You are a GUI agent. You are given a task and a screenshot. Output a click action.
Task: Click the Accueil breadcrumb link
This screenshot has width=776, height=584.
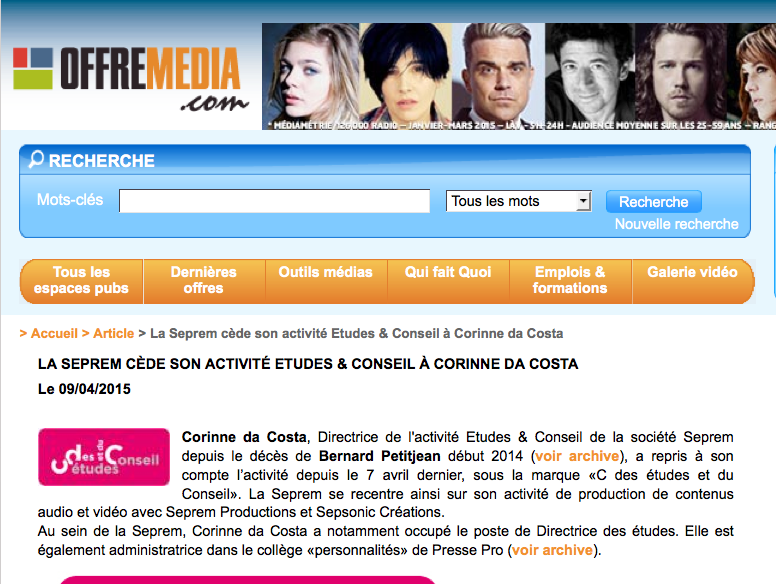pyautogui.click(x=54, y=333)
